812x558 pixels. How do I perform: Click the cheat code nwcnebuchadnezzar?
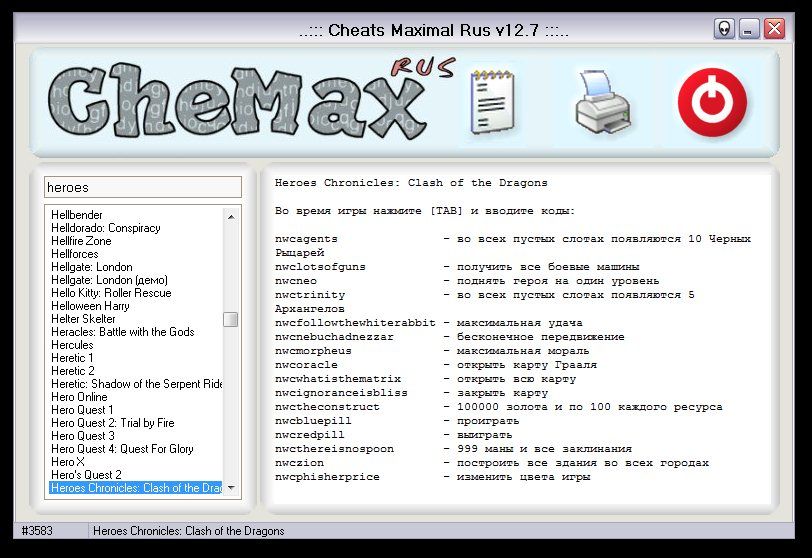pos(334,337)
